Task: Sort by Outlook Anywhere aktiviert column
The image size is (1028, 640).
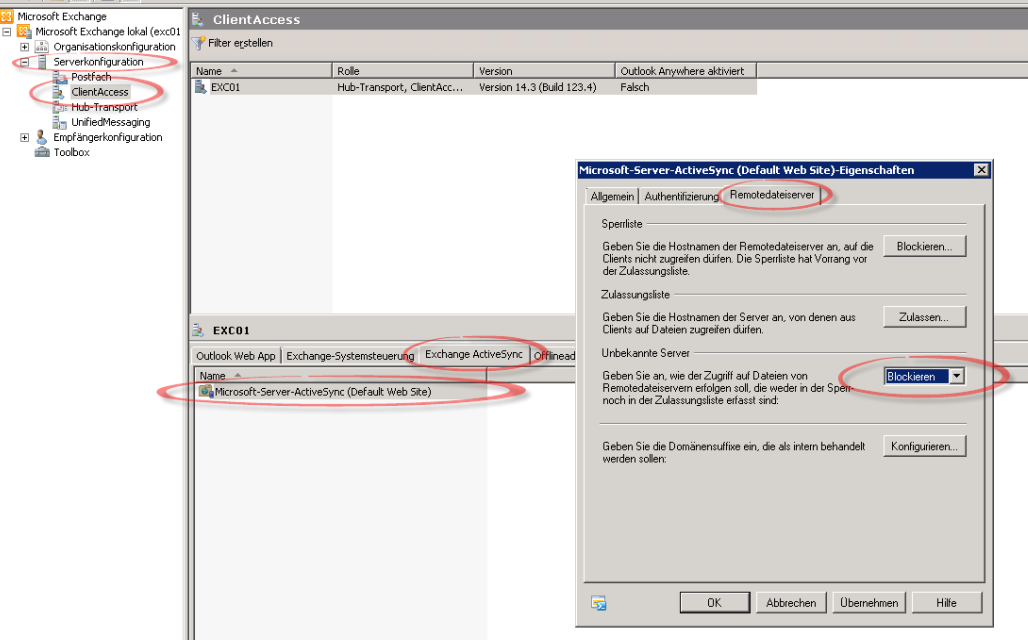Action: 686,71
